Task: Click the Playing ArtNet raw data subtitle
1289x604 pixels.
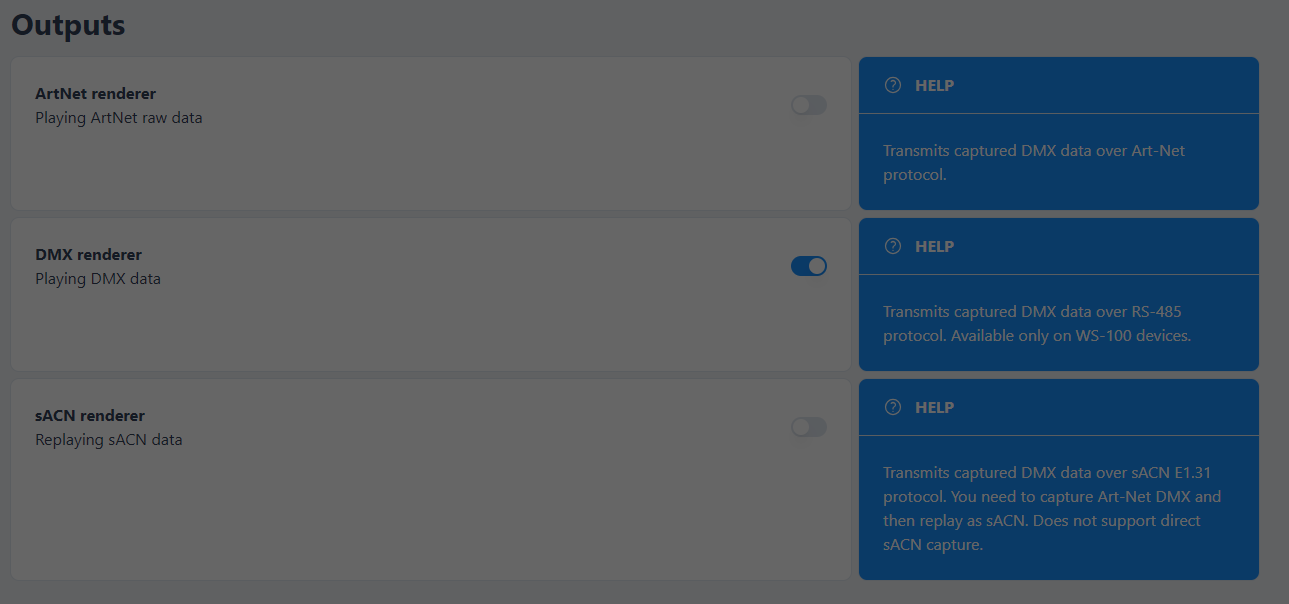Action: point(118,117)
